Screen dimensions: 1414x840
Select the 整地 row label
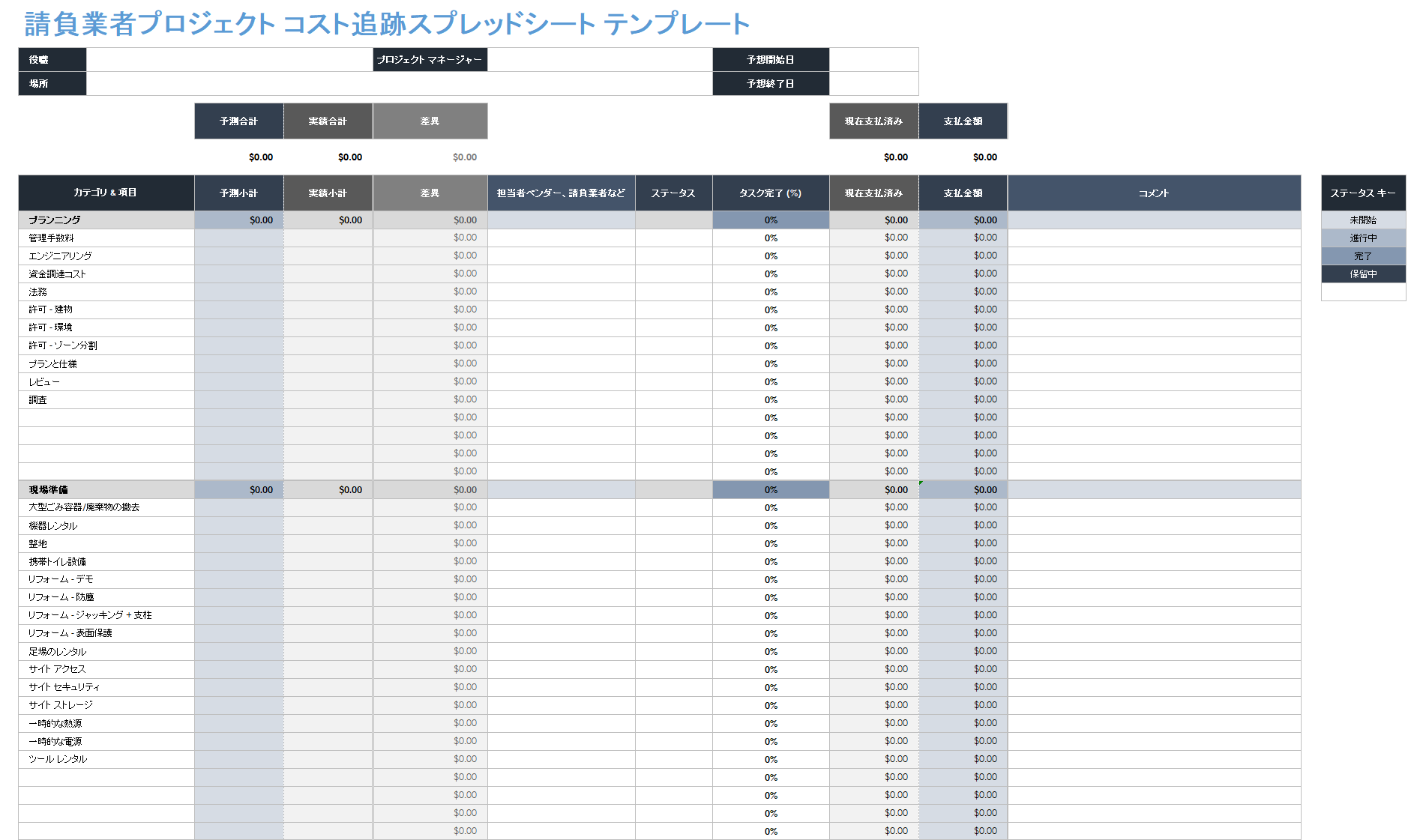tap(38, 544)
